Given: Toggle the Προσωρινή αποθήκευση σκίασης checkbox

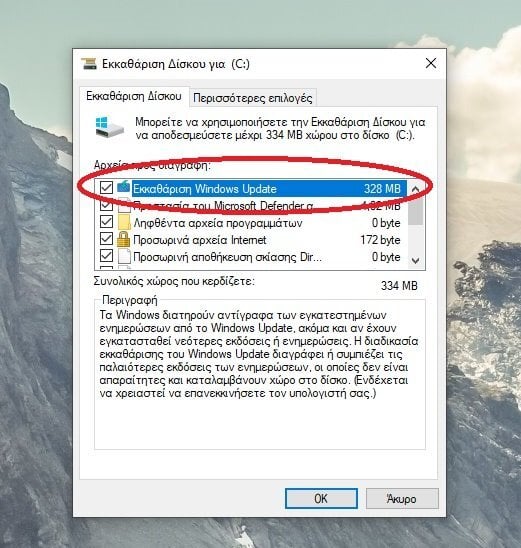Looking at the screenshot, I should click(x=106, y=256).
